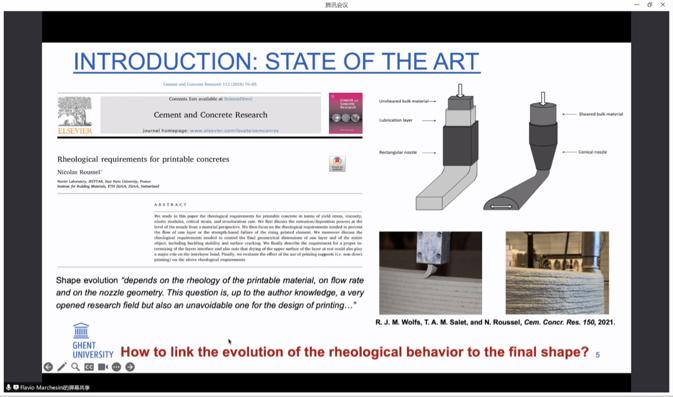Screen dimensions: 673x397
Task: Click the Cement and Concrete Research title
Action: 210,115
